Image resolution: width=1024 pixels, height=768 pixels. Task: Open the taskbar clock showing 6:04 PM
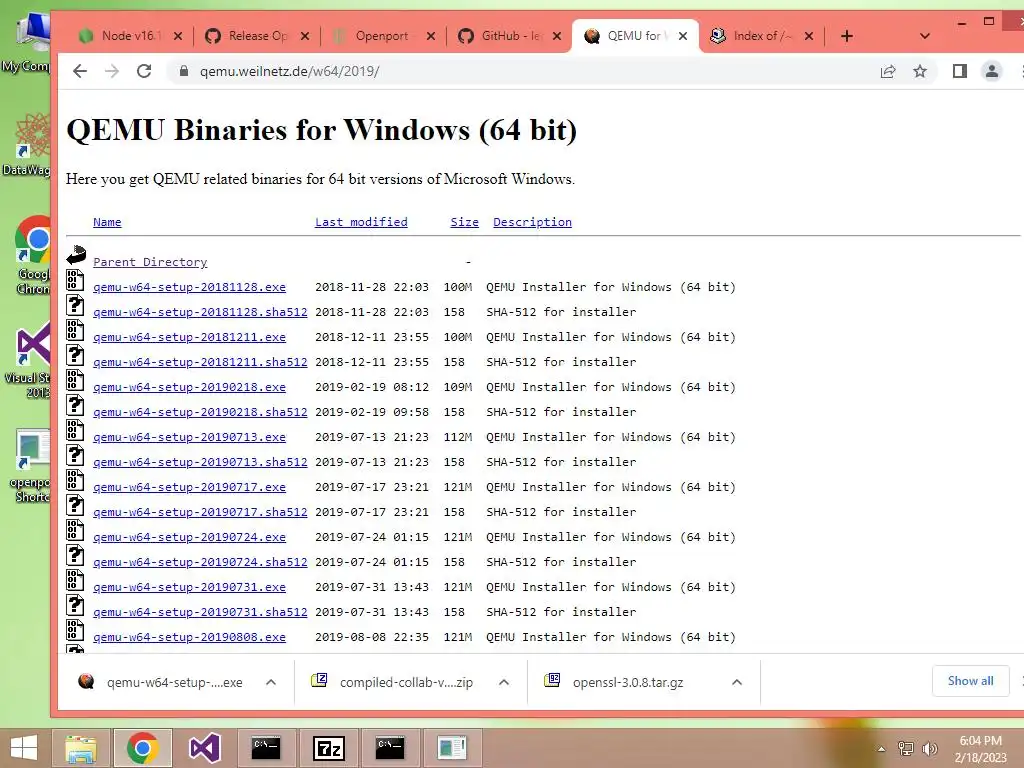click(980, 749)
